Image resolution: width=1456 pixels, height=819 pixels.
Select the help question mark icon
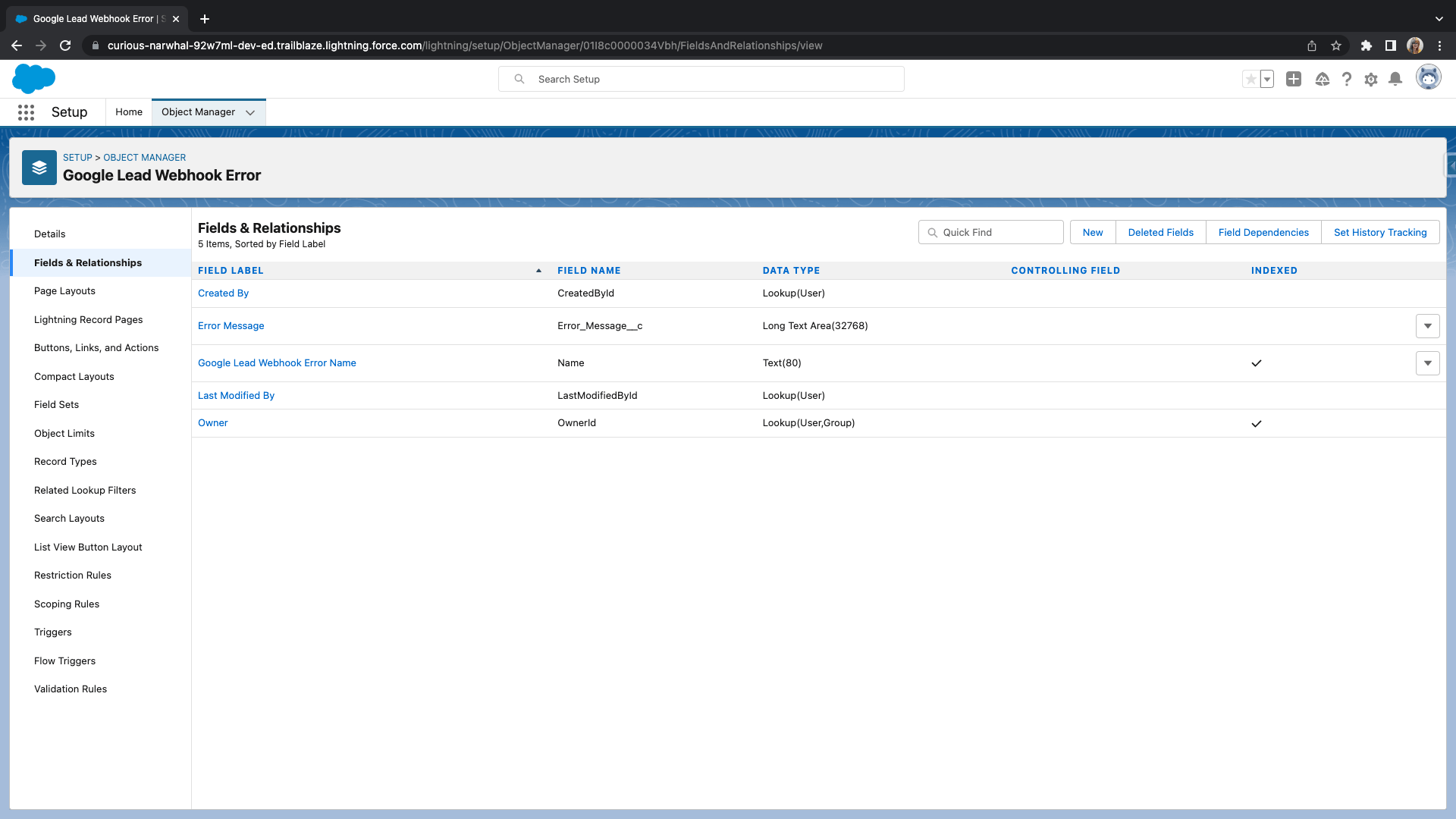pyautogui.click(x=1348, y=79)
